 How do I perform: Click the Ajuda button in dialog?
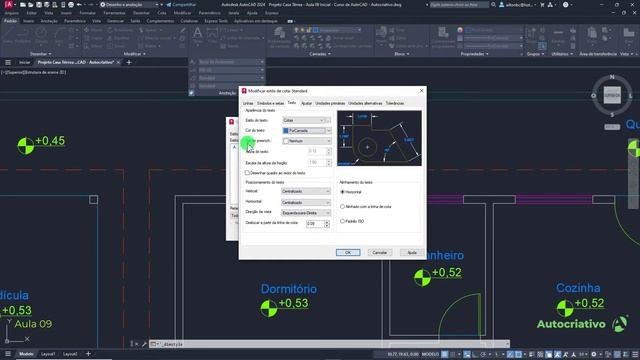[412, 253]
